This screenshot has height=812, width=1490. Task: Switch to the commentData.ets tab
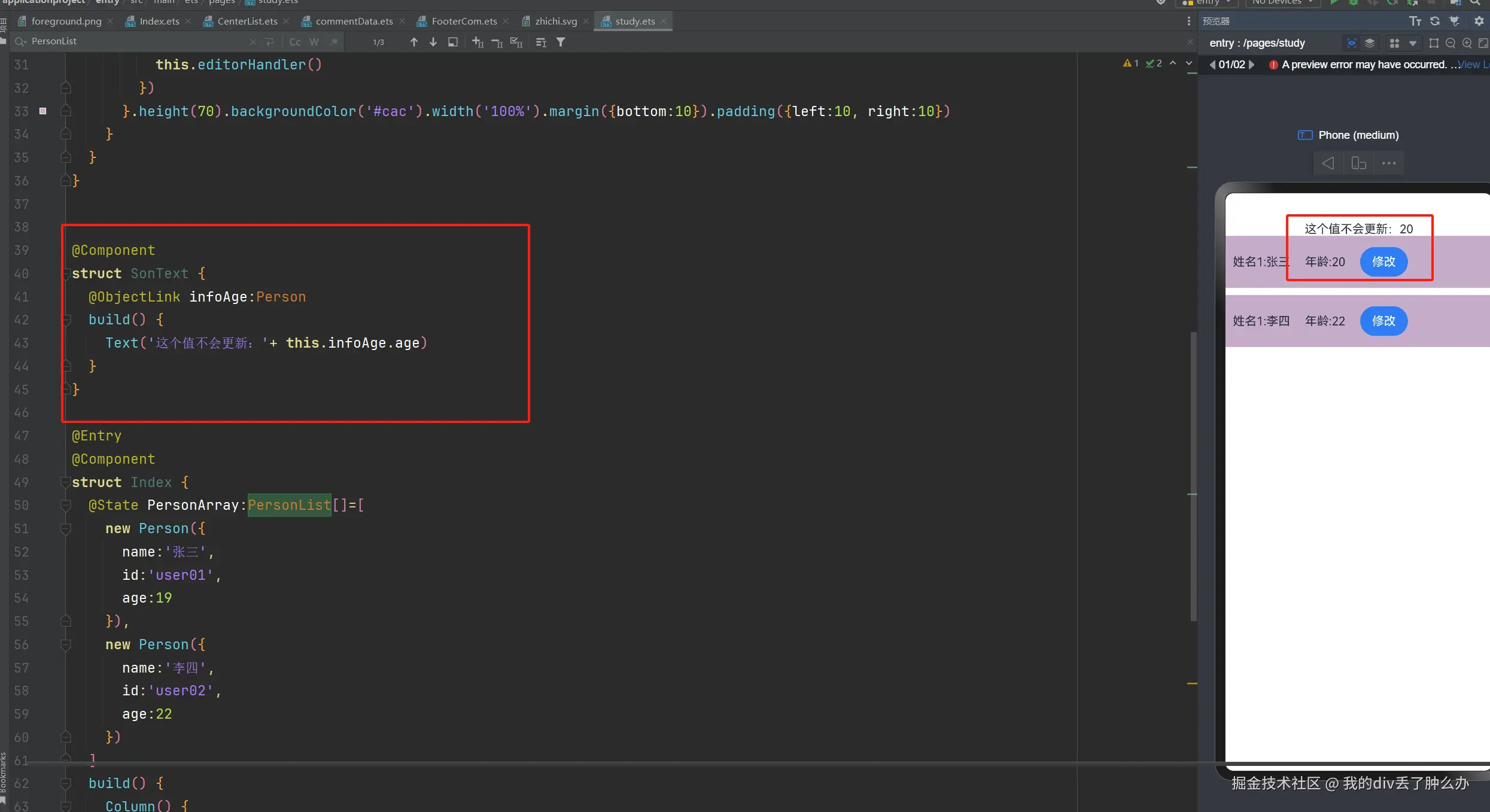click(354, 21)
